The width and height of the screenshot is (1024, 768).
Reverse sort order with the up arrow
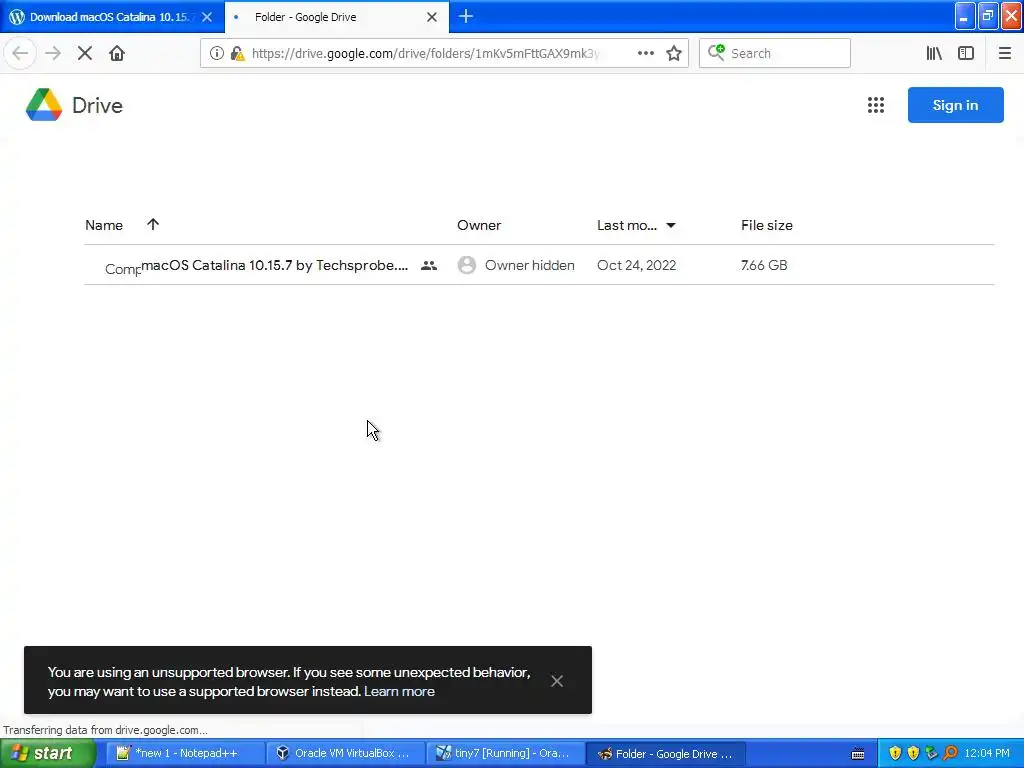[153, 225]
